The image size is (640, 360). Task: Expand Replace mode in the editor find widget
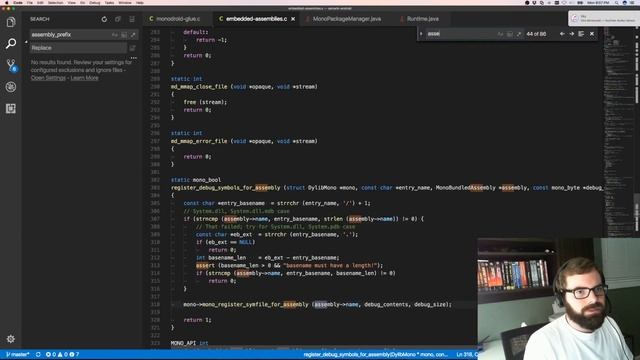(x=421, y=34)
